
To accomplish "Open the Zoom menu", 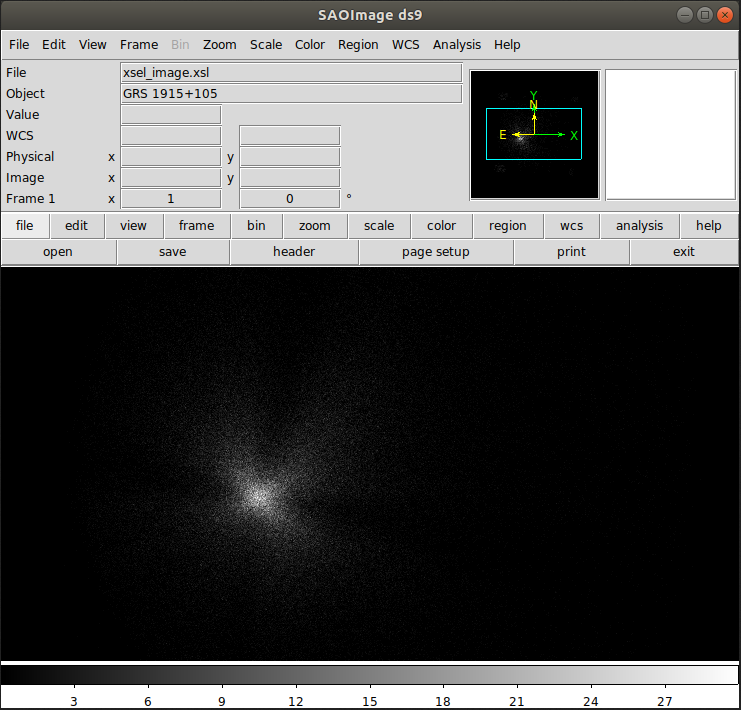I will click(x=220, y=44).
